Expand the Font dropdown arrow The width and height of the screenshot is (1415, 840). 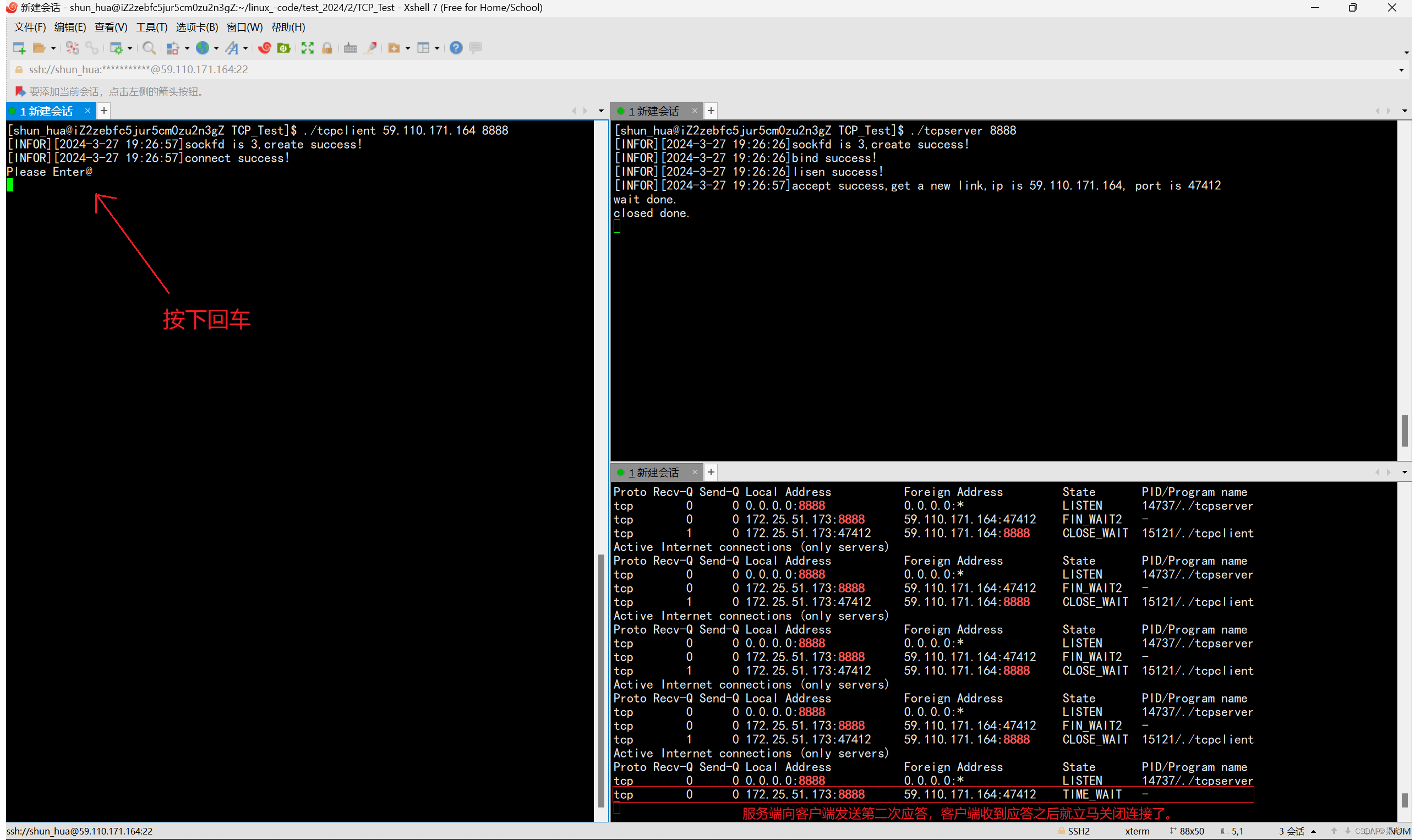click(246, 48)
